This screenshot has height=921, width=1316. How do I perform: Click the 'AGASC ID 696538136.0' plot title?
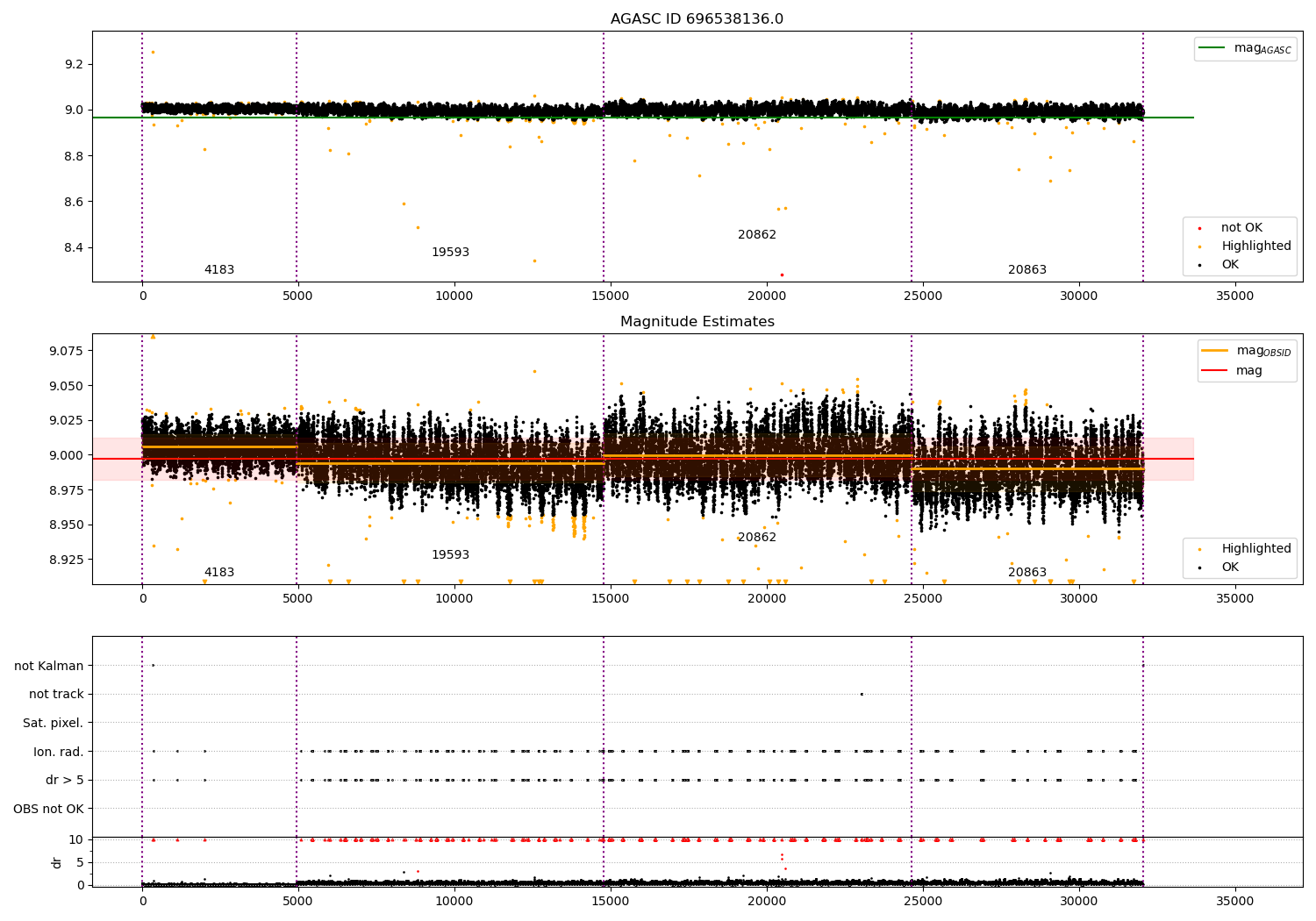tap(697, 19)
